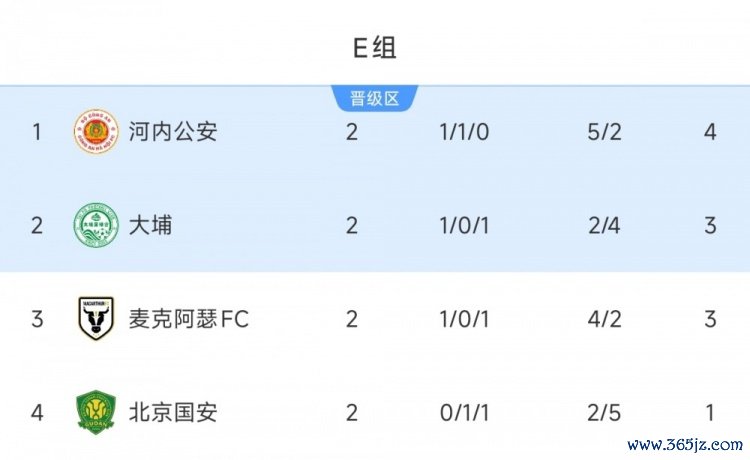This screenshot has height=460, width=750.
Task: Select the 北京国安 team name
Action: (x=172, y=412)
